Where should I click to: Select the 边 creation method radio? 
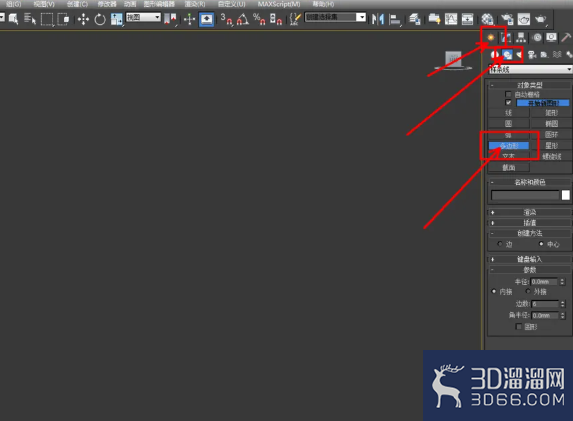pyautogui.click(x=500, y=244)
